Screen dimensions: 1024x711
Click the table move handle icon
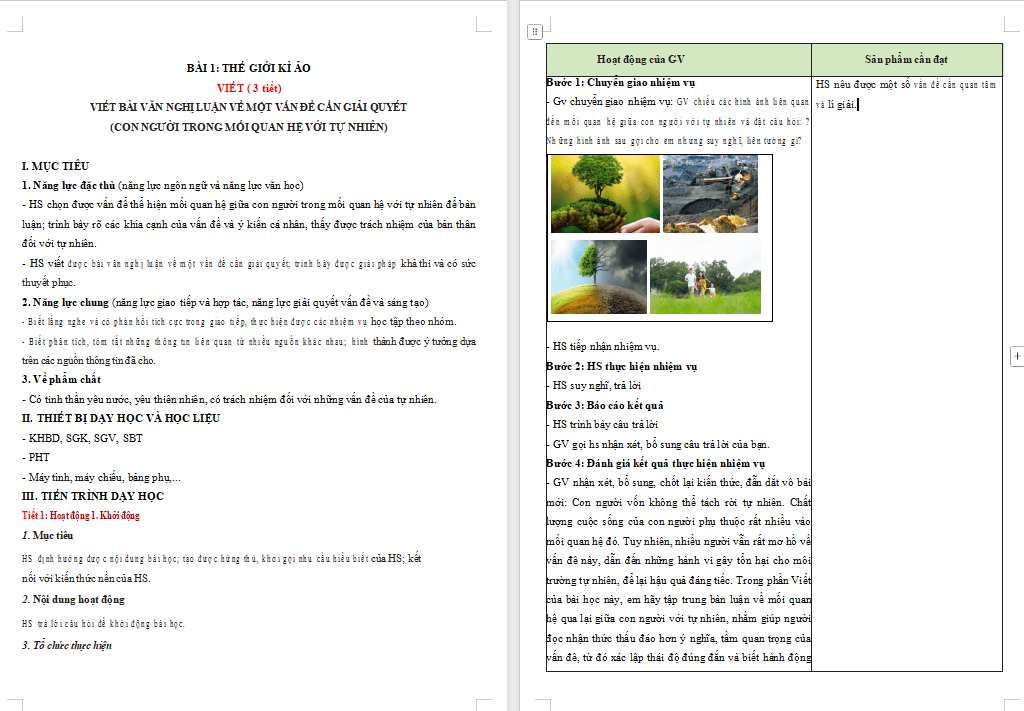[535, 32]
